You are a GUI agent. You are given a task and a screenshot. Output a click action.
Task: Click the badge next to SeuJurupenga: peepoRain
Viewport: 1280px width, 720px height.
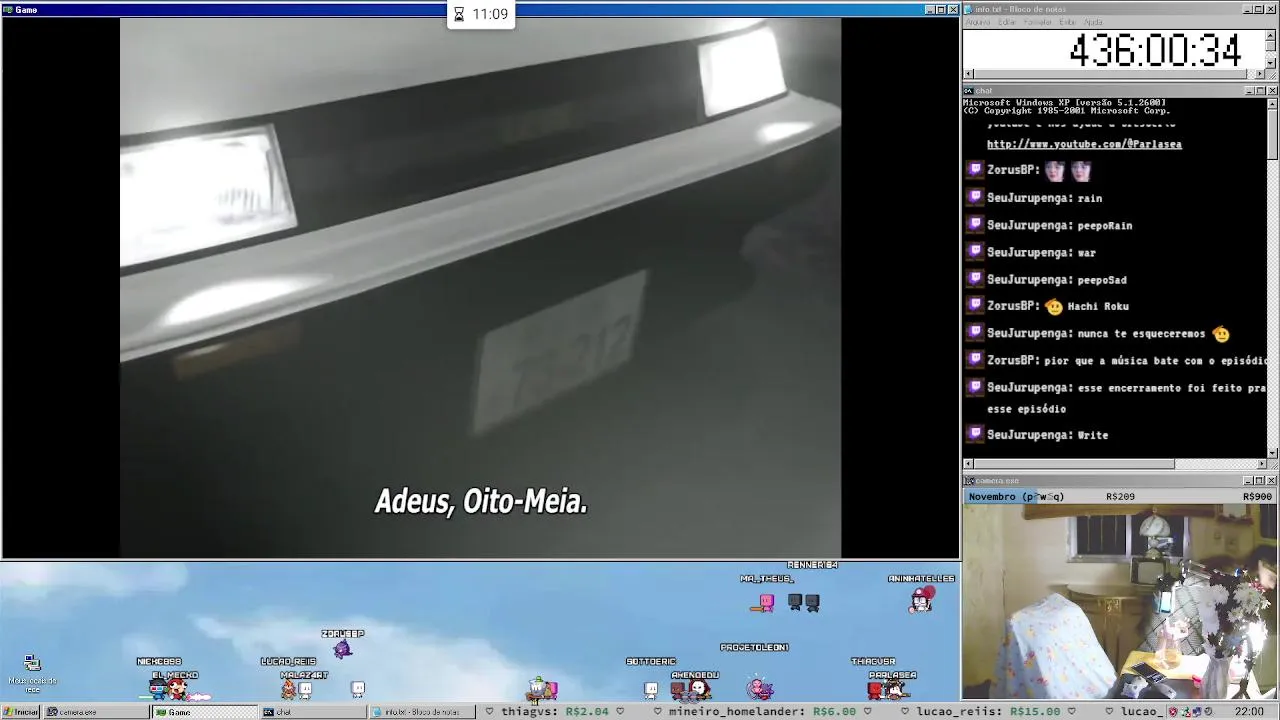point(975,225)
